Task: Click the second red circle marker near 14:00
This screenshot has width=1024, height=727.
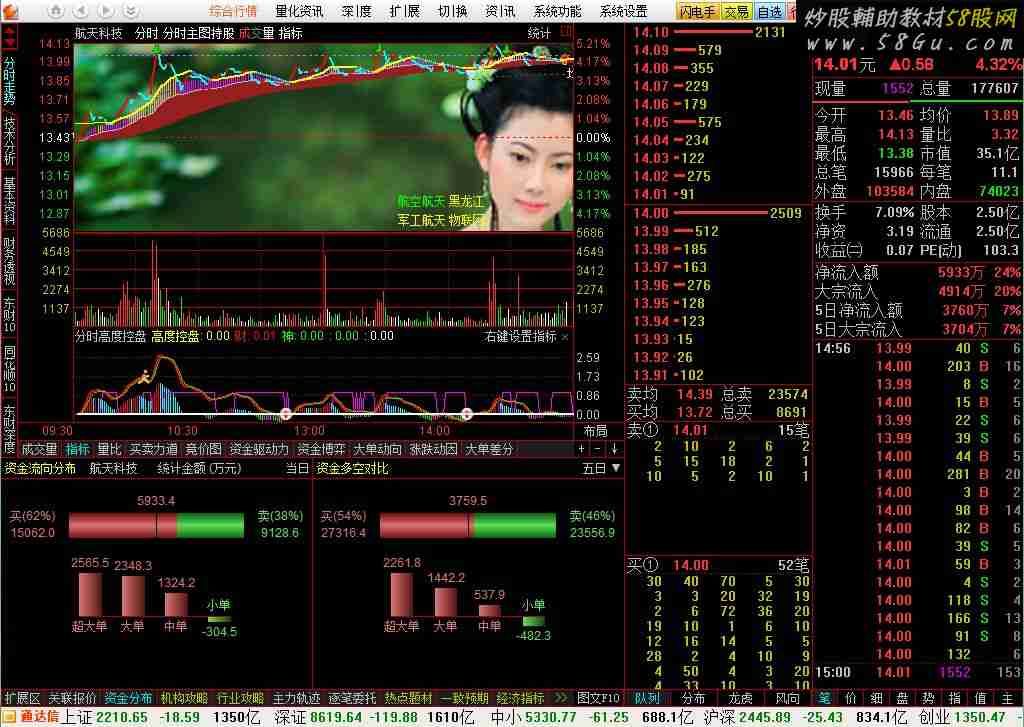Action: 466,413
